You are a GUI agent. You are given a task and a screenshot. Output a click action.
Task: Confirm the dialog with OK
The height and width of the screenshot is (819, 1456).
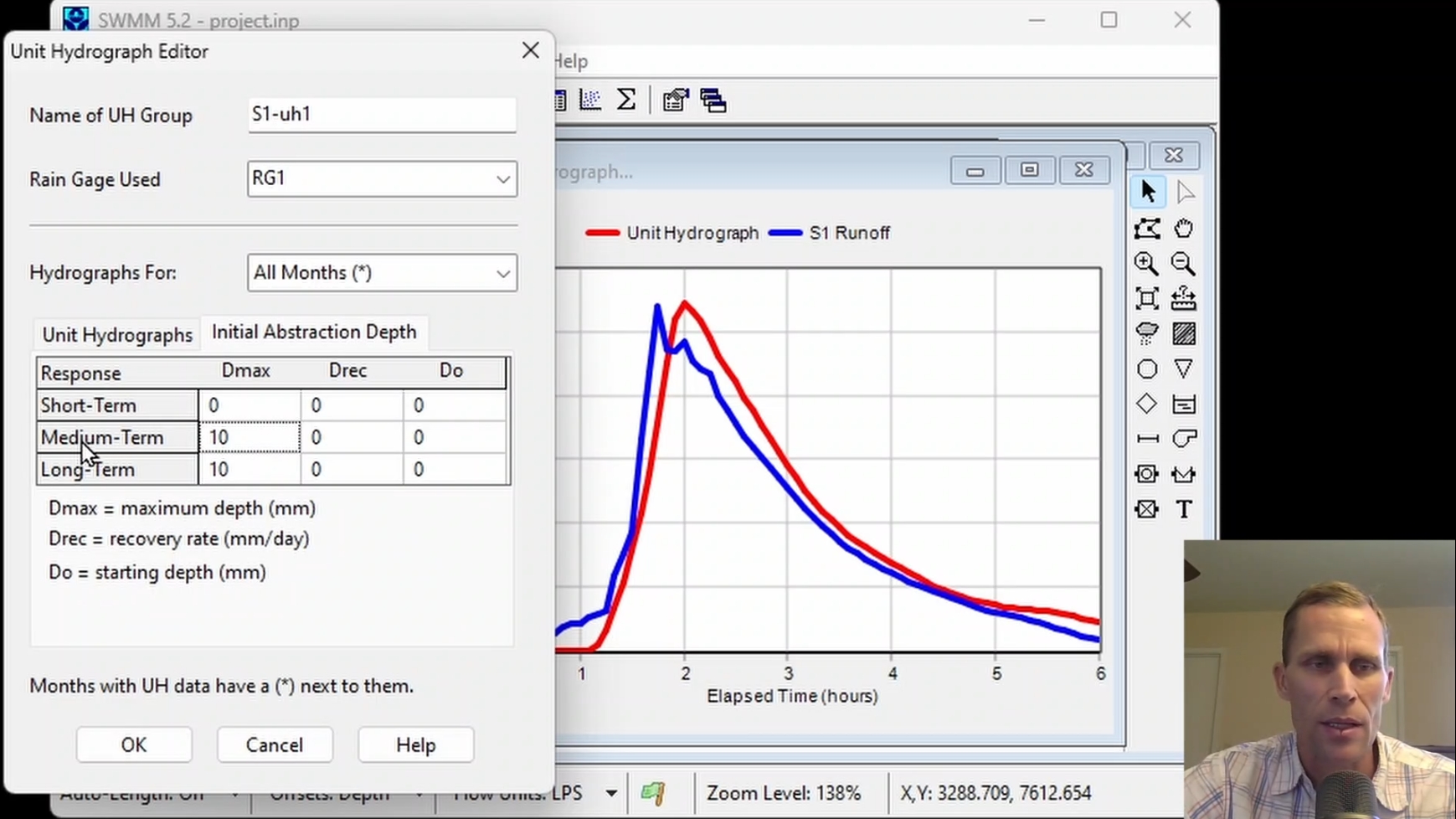coord(134,744)
